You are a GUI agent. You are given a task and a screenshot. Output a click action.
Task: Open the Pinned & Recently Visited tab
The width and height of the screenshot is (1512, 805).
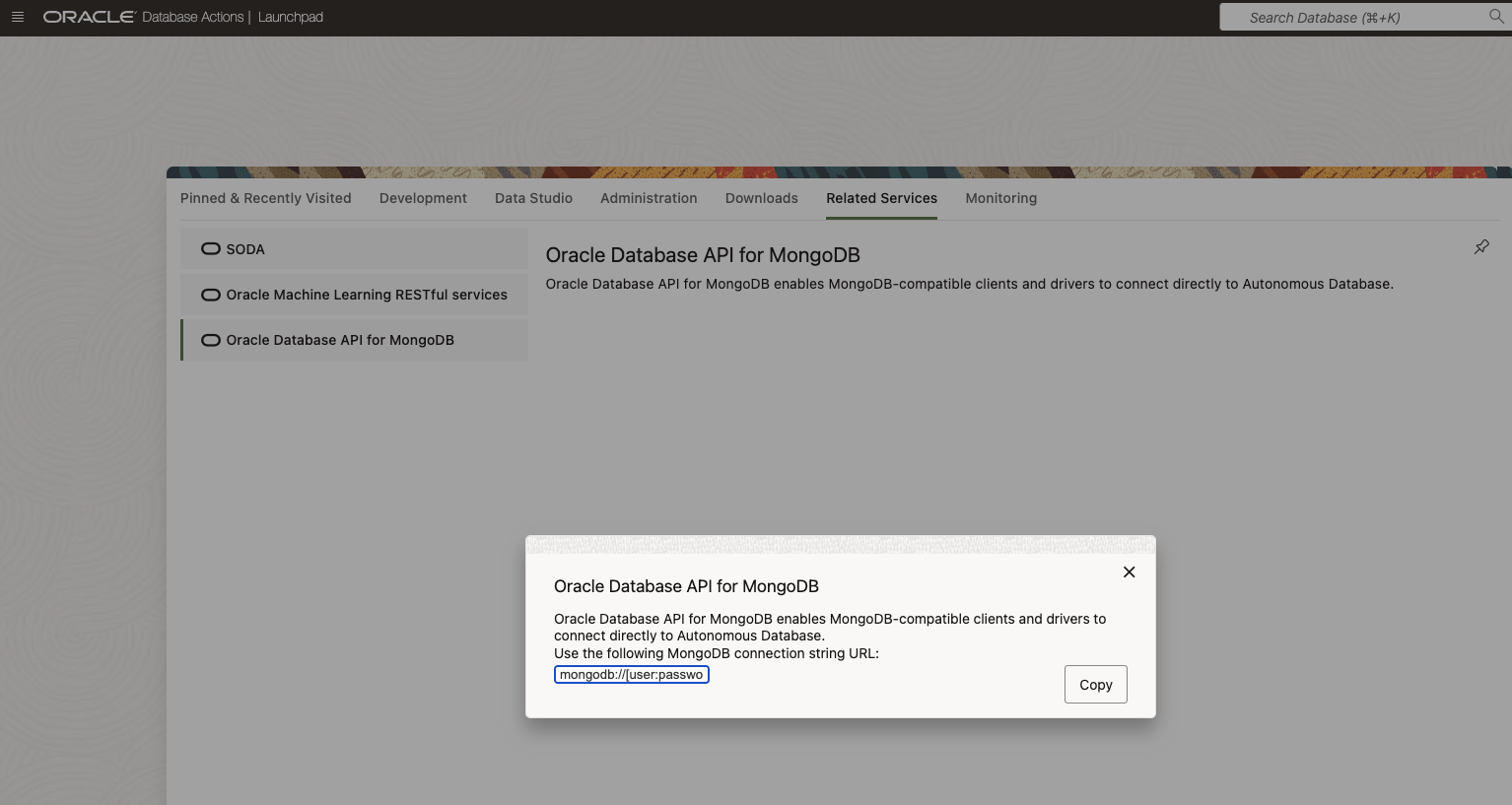pos(265,198)
